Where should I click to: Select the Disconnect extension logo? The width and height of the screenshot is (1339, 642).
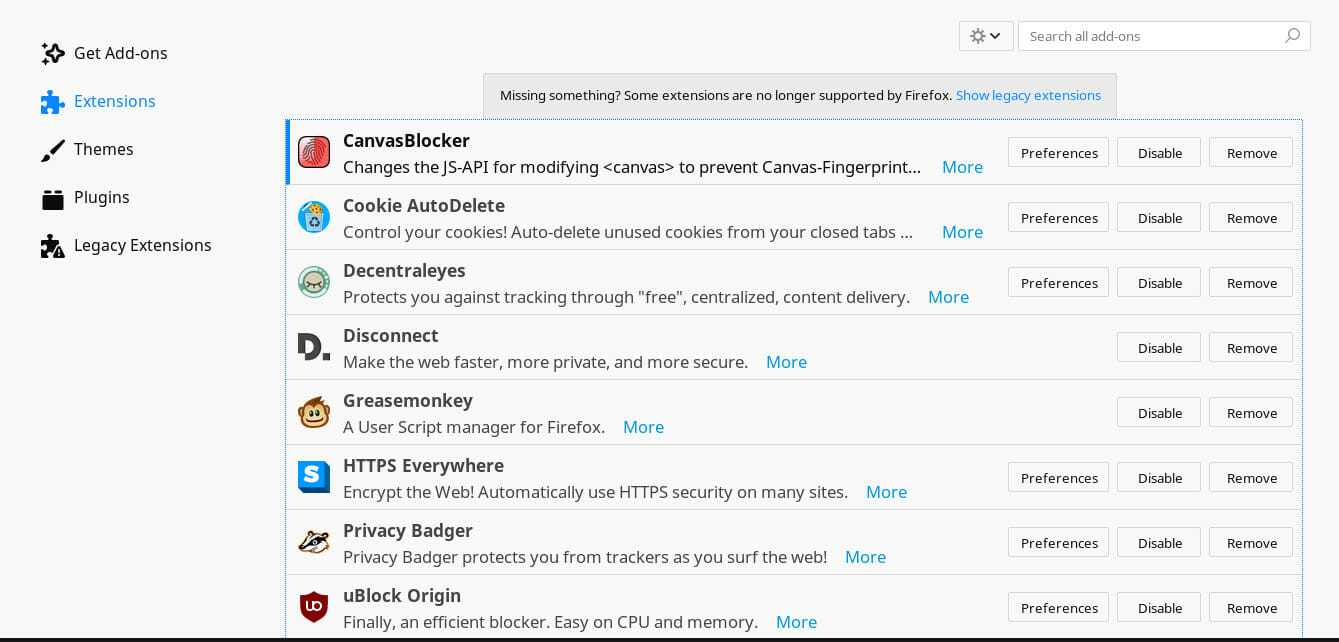(x=314, y=347)
